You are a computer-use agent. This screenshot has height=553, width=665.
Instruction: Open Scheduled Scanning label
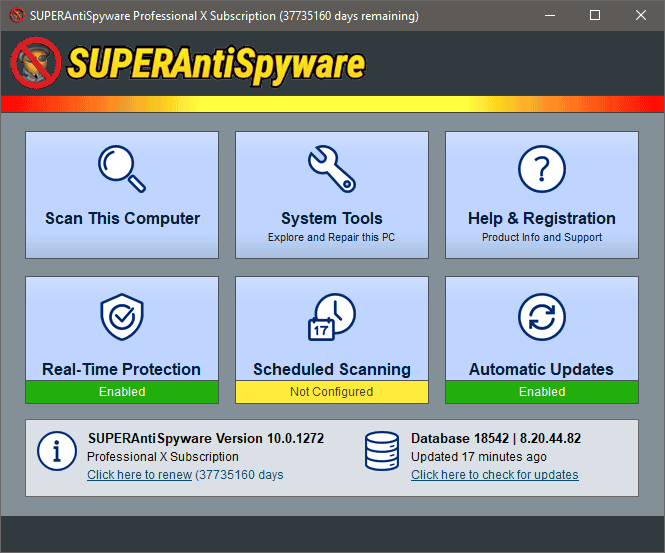pos(332,369)
